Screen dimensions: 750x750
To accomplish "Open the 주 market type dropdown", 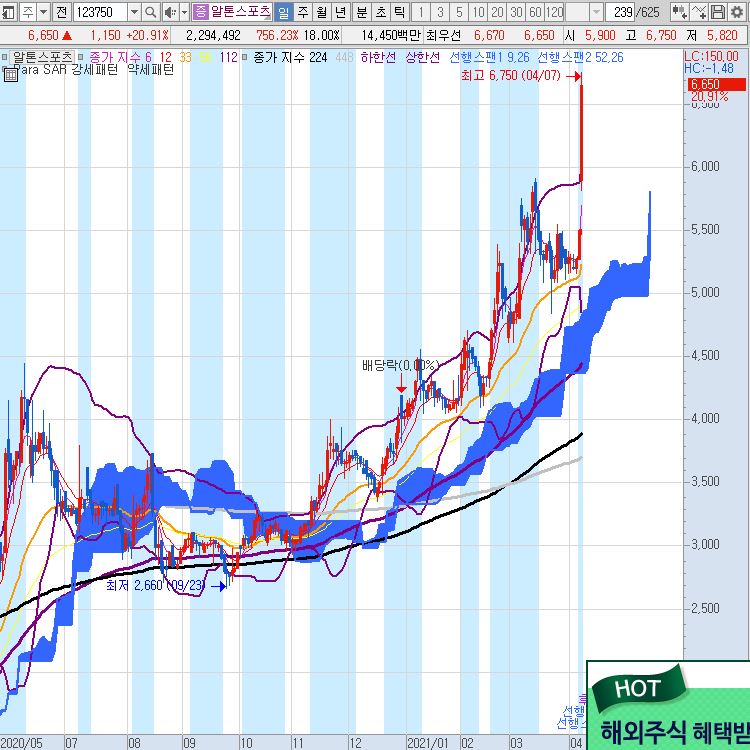I will click(x=44, y=12).
